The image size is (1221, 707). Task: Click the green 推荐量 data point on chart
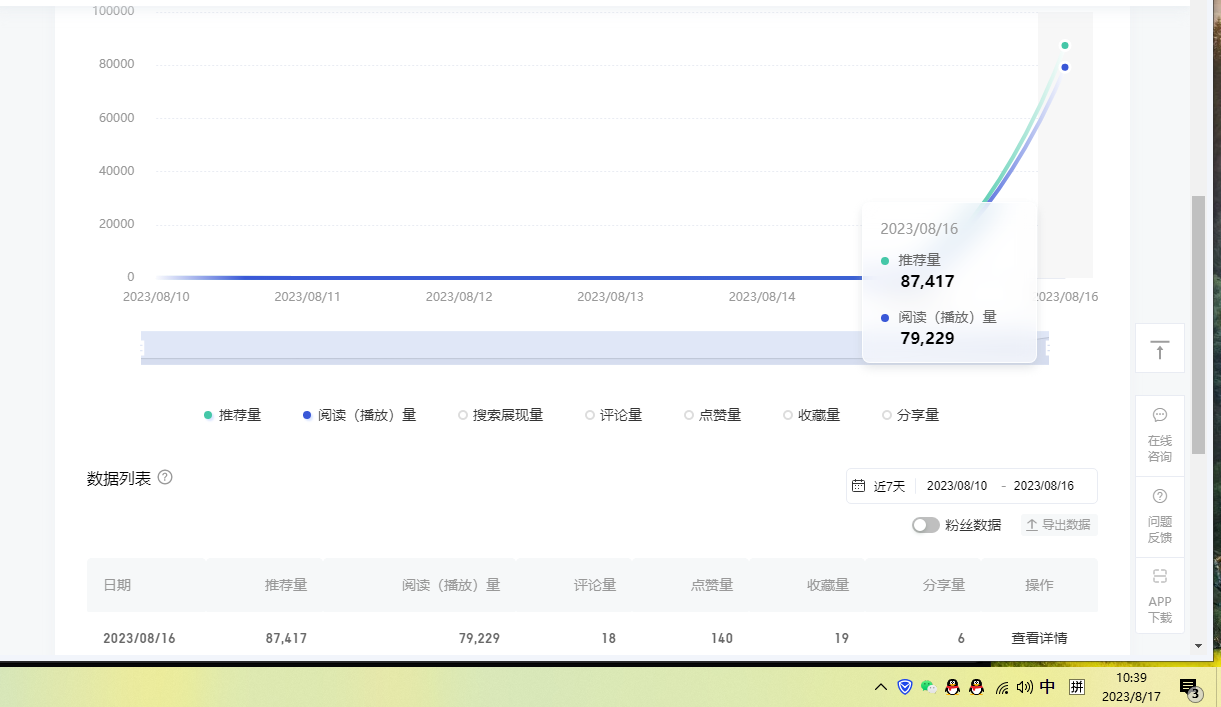tap(1065, 45)
